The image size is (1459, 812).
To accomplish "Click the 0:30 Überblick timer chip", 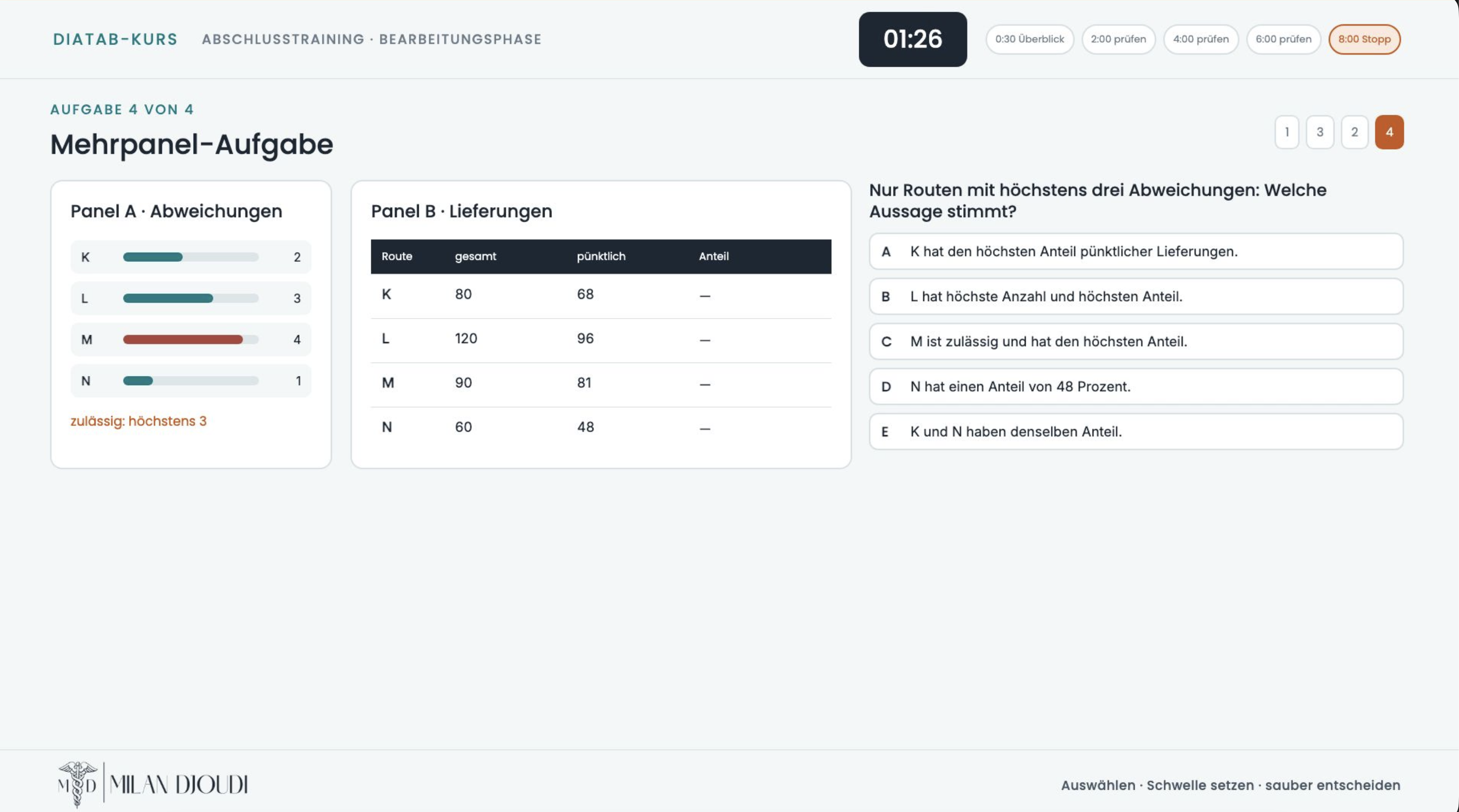I will [x=1029, y=39].
